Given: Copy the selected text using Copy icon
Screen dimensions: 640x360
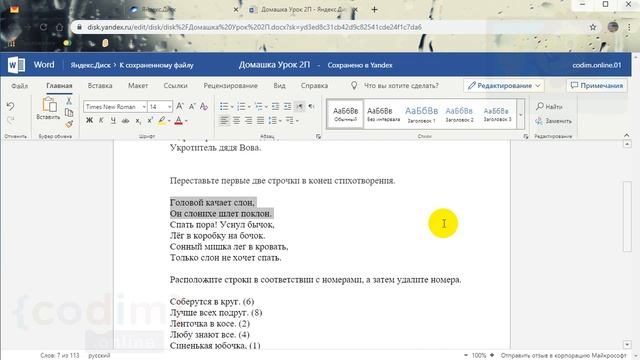Looking at the screenshot, I should point(69,112).
